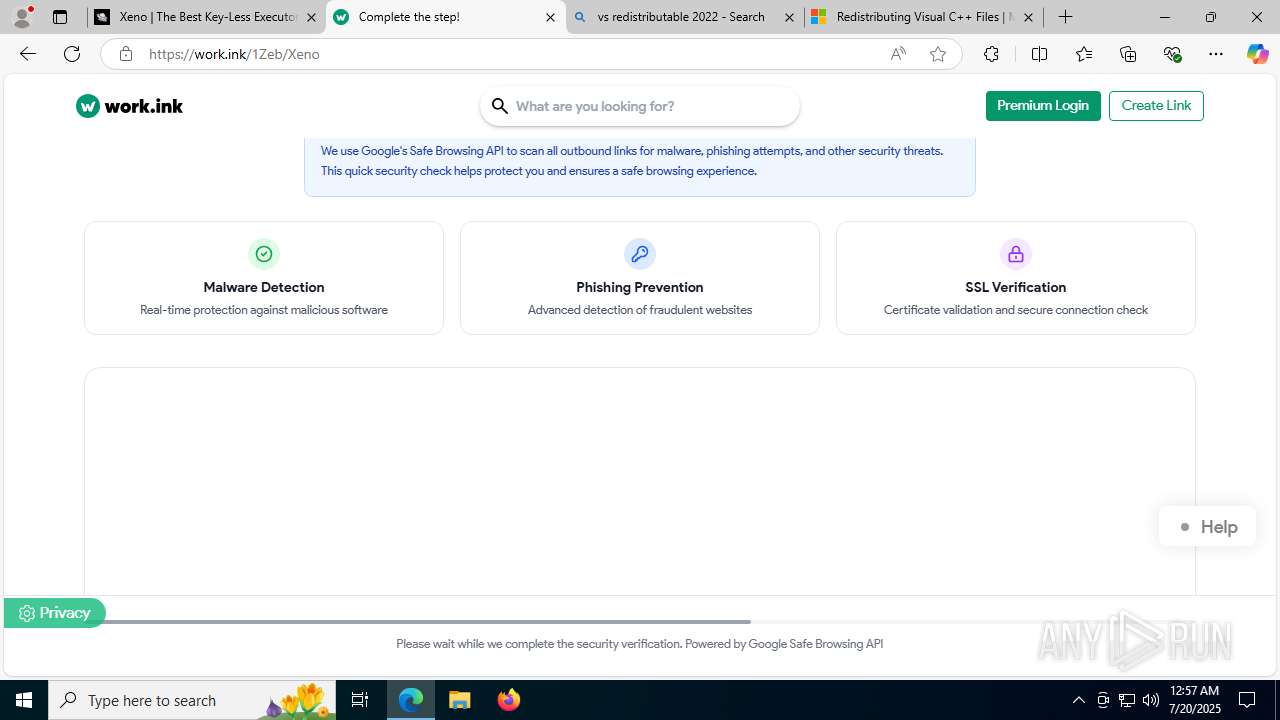Open the Help chat widget
The image size is (1280, 720).
pyautogui.click(x=1207, y=527)
